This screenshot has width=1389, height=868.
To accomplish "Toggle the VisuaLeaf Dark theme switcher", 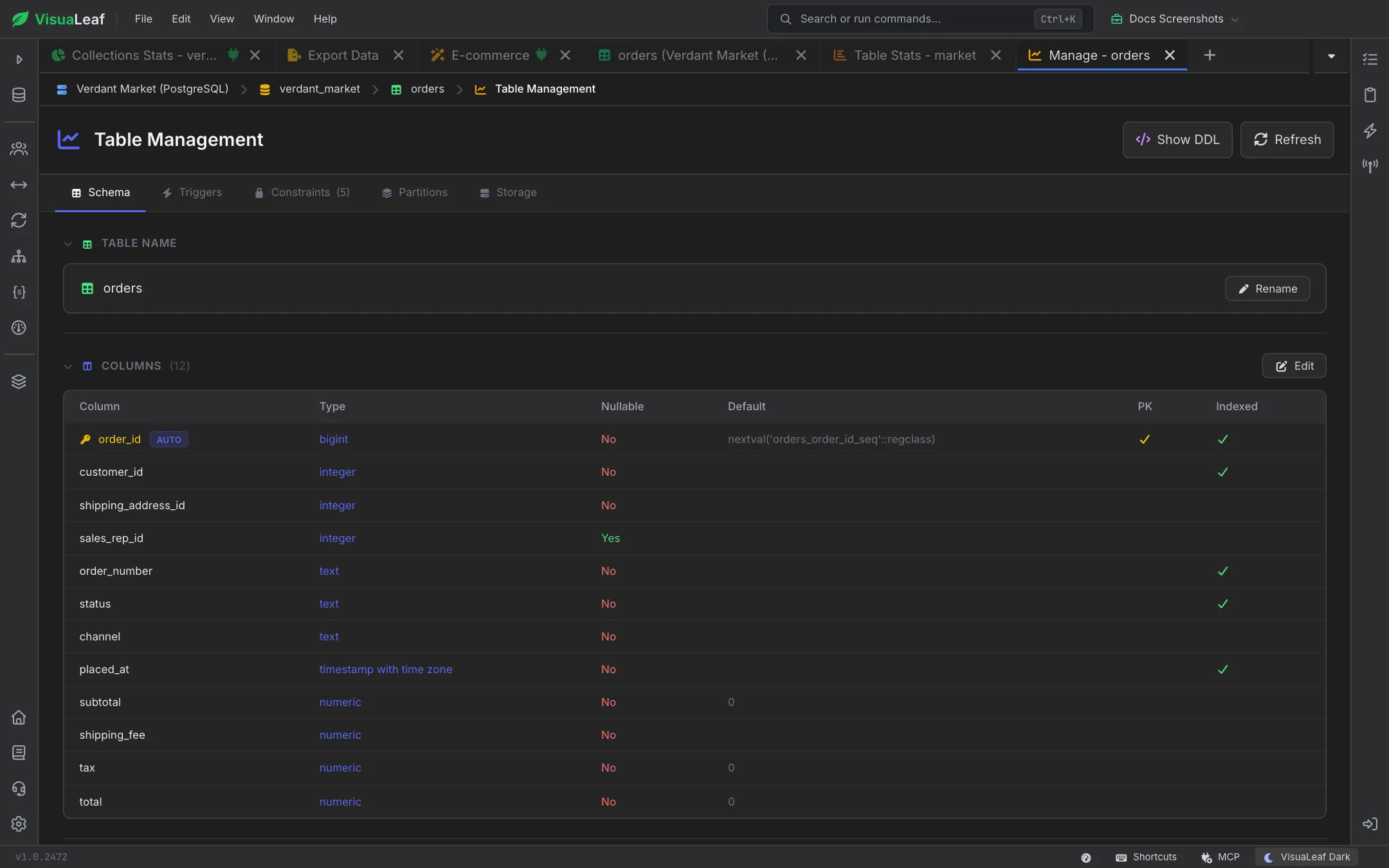I will point(1307,857).
